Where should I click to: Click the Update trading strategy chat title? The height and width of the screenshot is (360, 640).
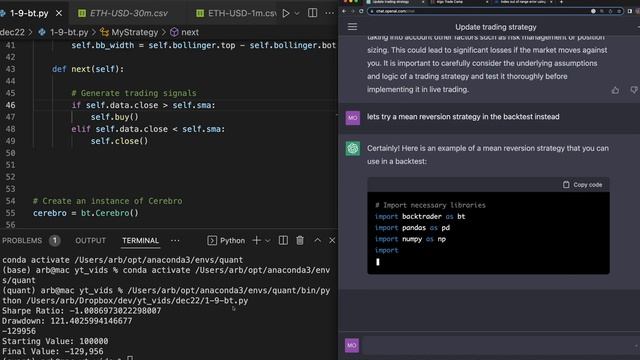[496, 27]
